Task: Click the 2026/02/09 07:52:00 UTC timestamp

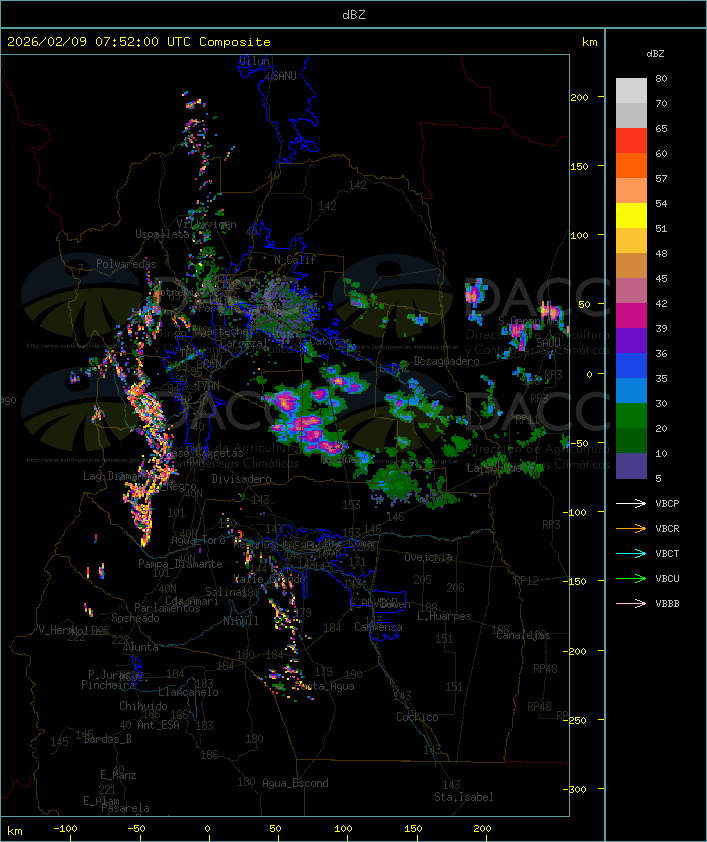Action: tap(99, 42)
